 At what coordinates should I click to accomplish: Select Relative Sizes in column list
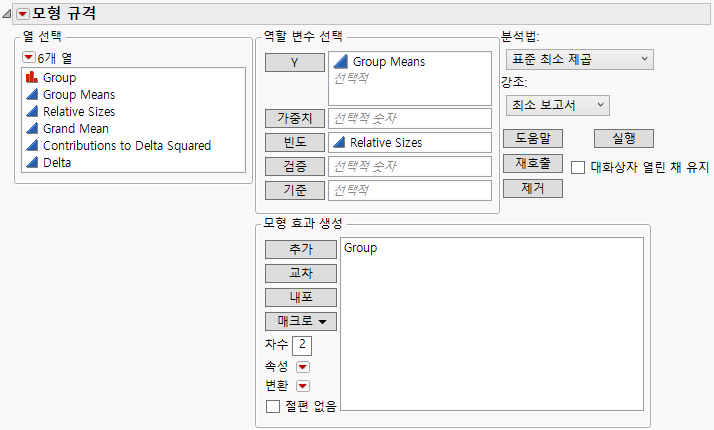coord(79,111)
